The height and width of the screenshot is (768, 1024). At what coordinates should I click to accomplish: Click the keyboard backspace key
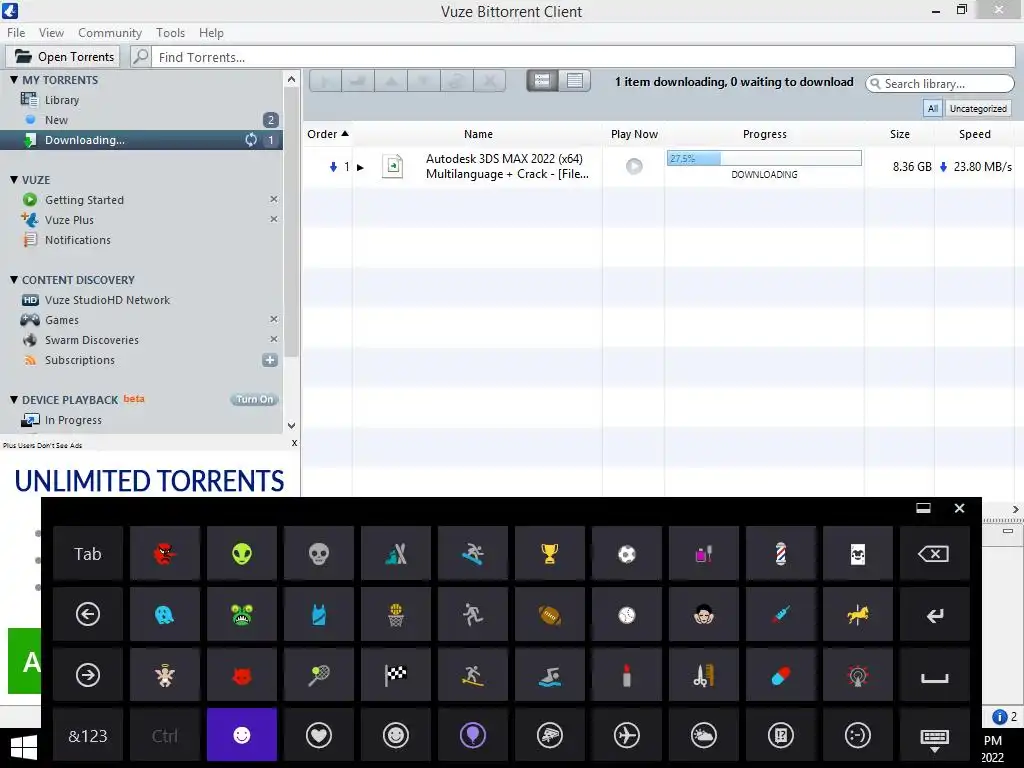click(935, 554)
